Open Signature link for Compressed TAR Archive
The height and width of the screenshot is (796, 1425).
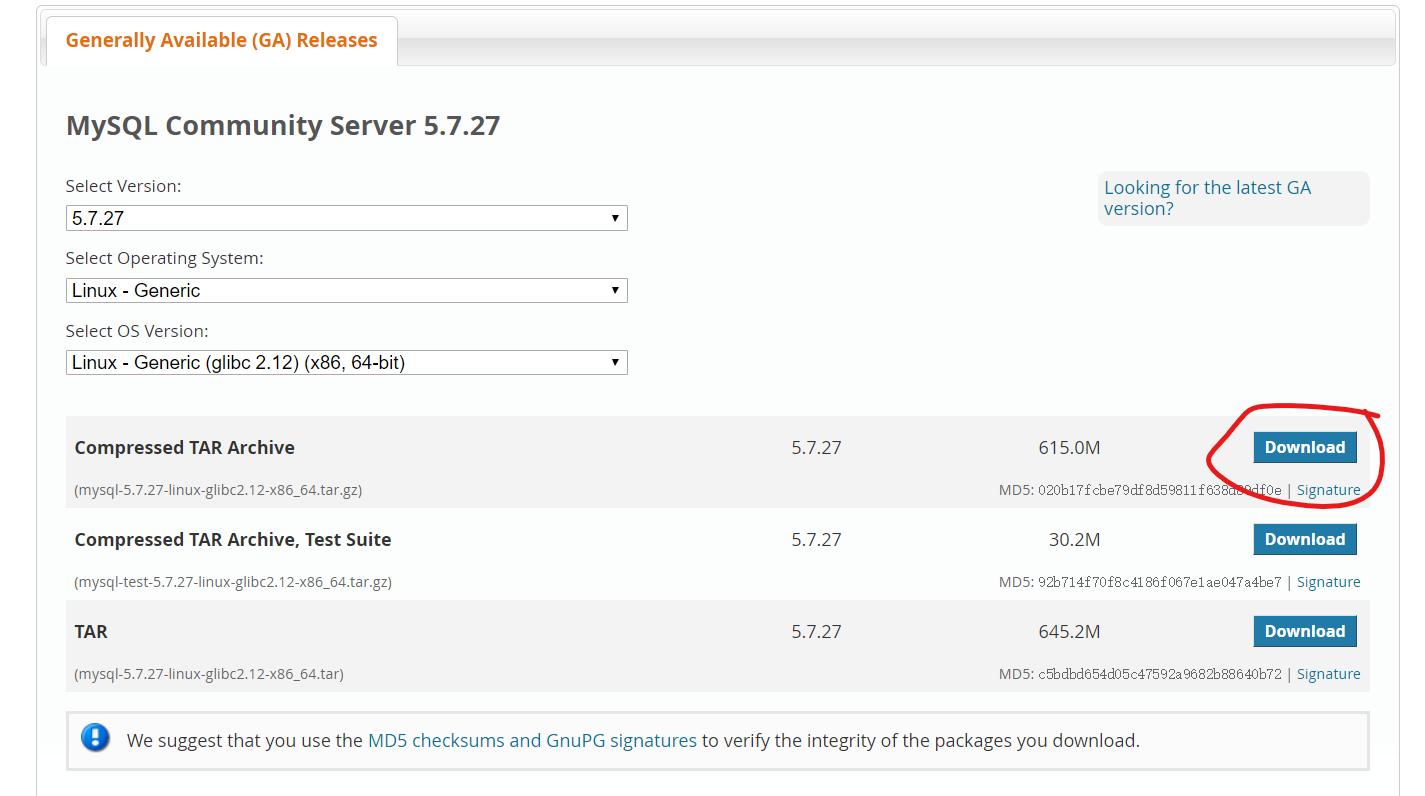[1328, 491]
